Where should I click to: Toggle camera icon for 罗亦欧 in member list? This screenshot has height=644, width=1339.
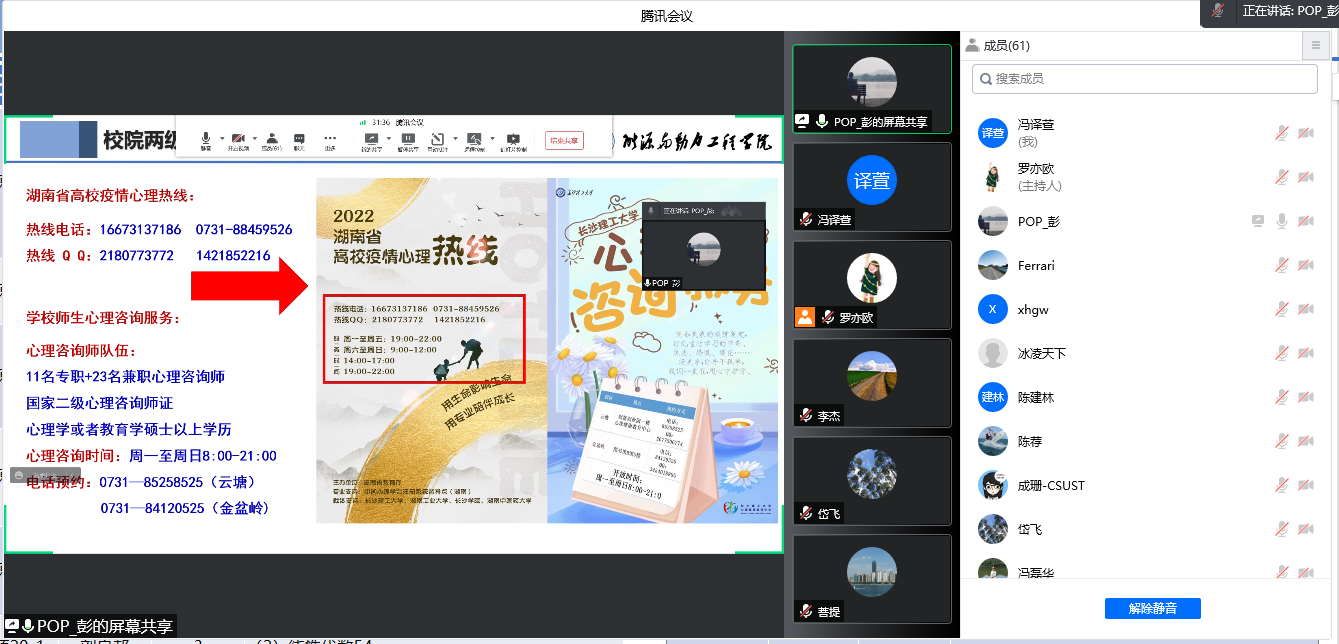(x=1305, y=177)
